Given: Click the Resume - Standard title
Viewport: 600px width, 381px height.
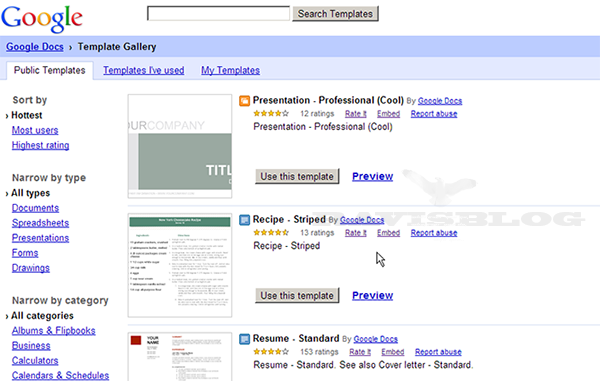Looking at the screenshot, I should [296, 339].
